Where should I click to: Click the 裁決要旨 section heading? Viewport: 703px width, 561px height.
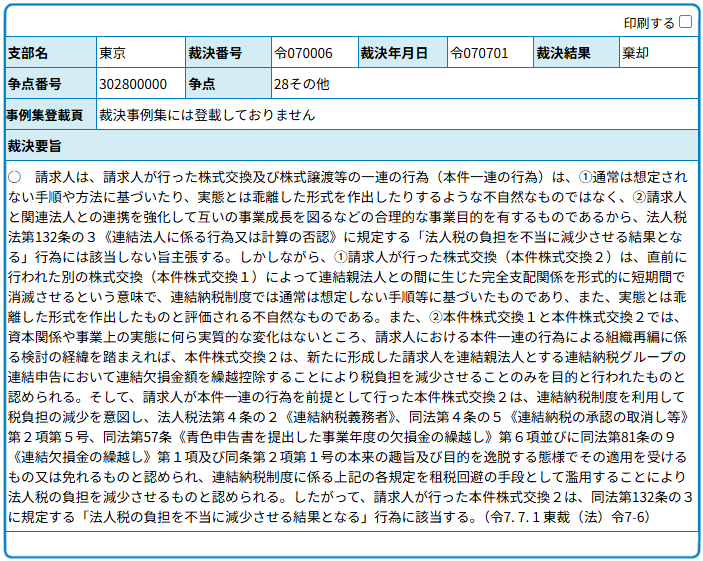pos(34,146)
